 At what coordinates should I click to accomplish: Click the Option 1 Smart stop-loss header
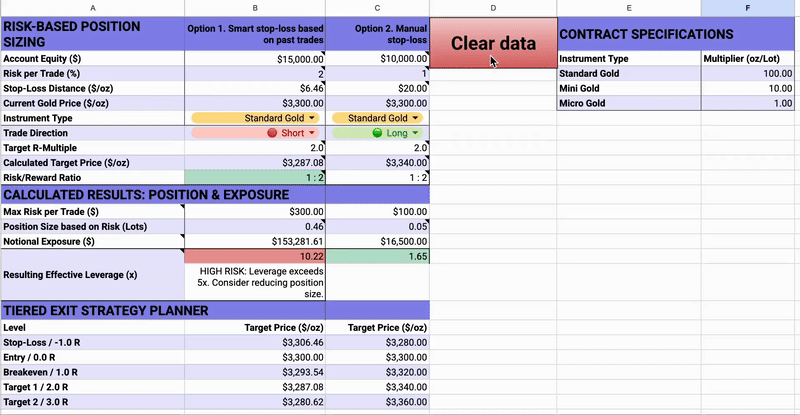(x=255, y=34)
